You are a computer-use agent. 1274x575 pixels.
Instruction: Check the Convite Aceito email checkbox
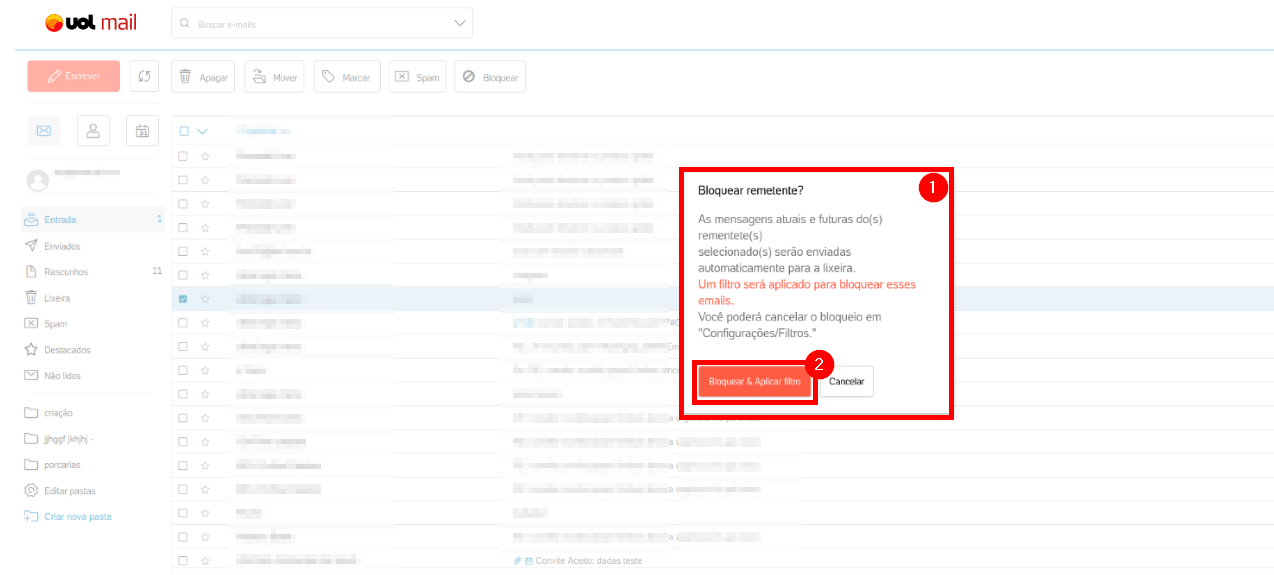point(183,561)
